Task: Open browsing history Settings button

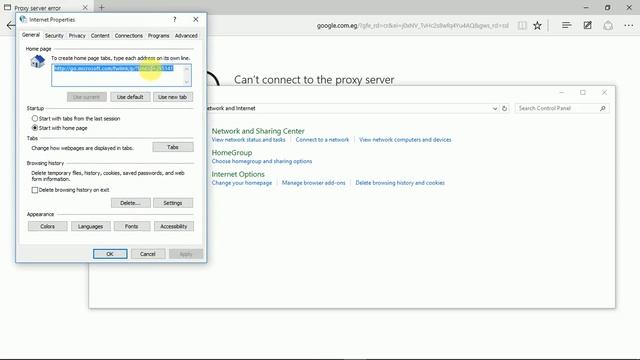Action: pyautogui.click(x=173, y=203)
